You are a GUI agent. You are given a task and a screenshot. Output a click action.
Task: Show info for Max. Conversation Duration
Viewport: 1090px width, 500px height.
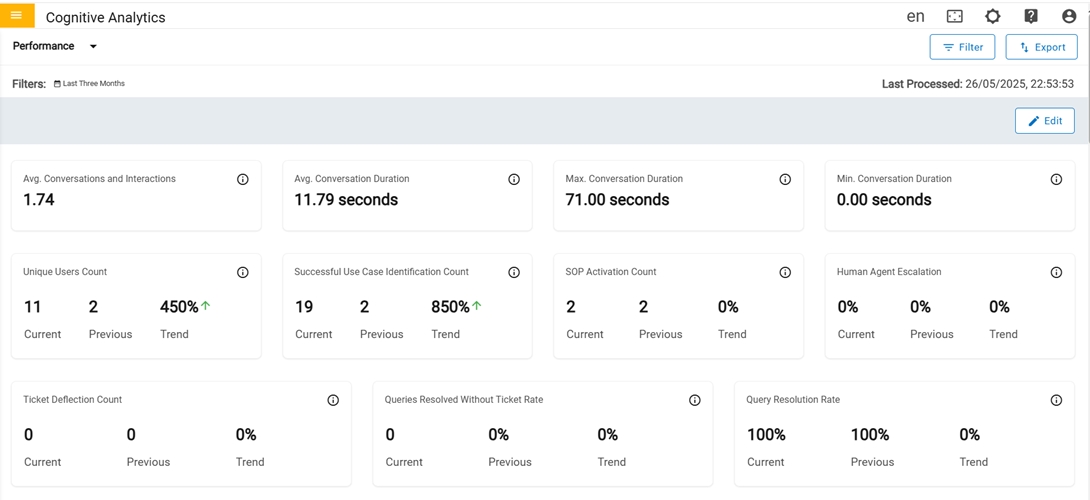[785, 180]
